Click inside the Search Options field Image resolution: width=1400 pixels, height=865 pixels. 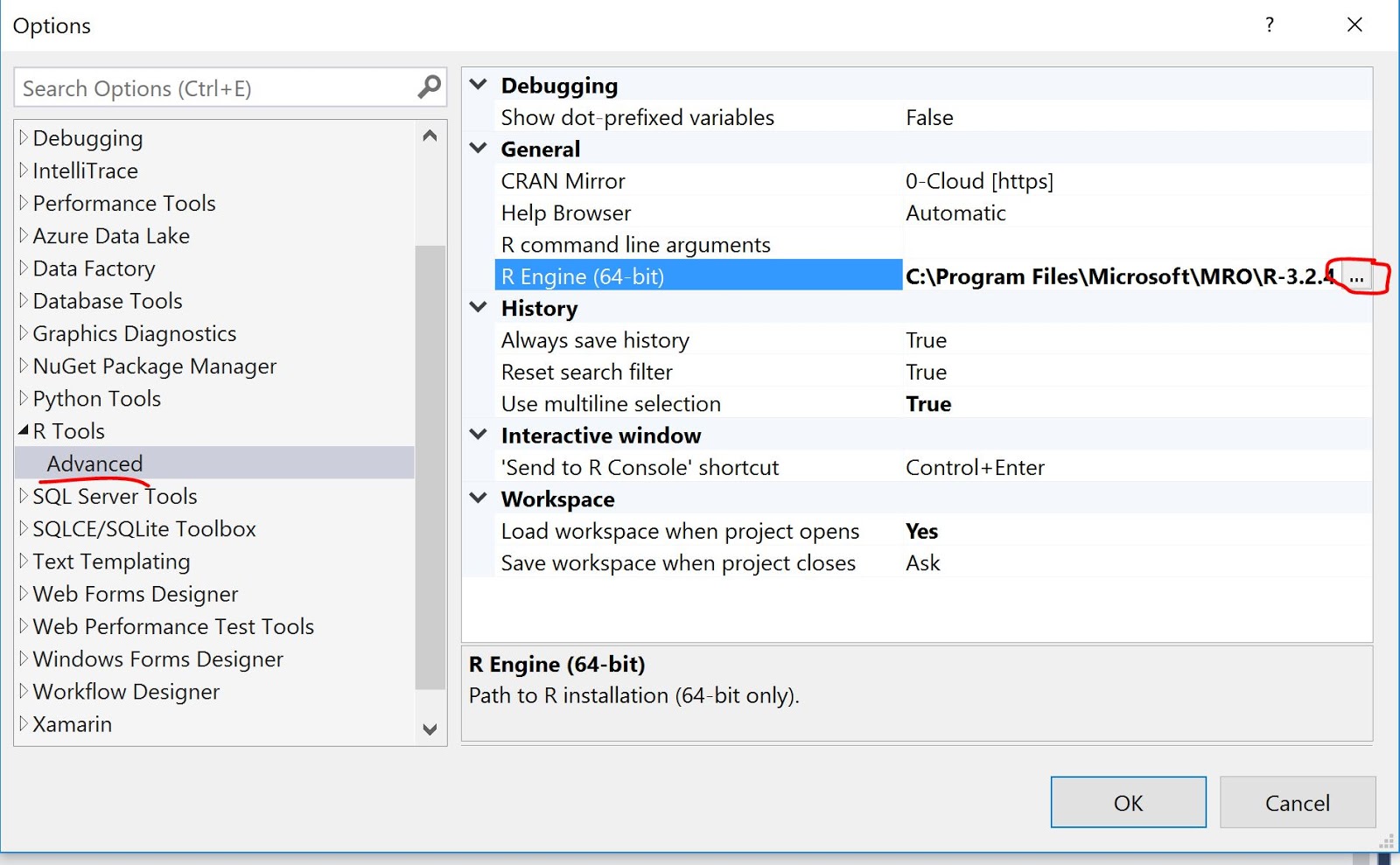coord(210,87)
